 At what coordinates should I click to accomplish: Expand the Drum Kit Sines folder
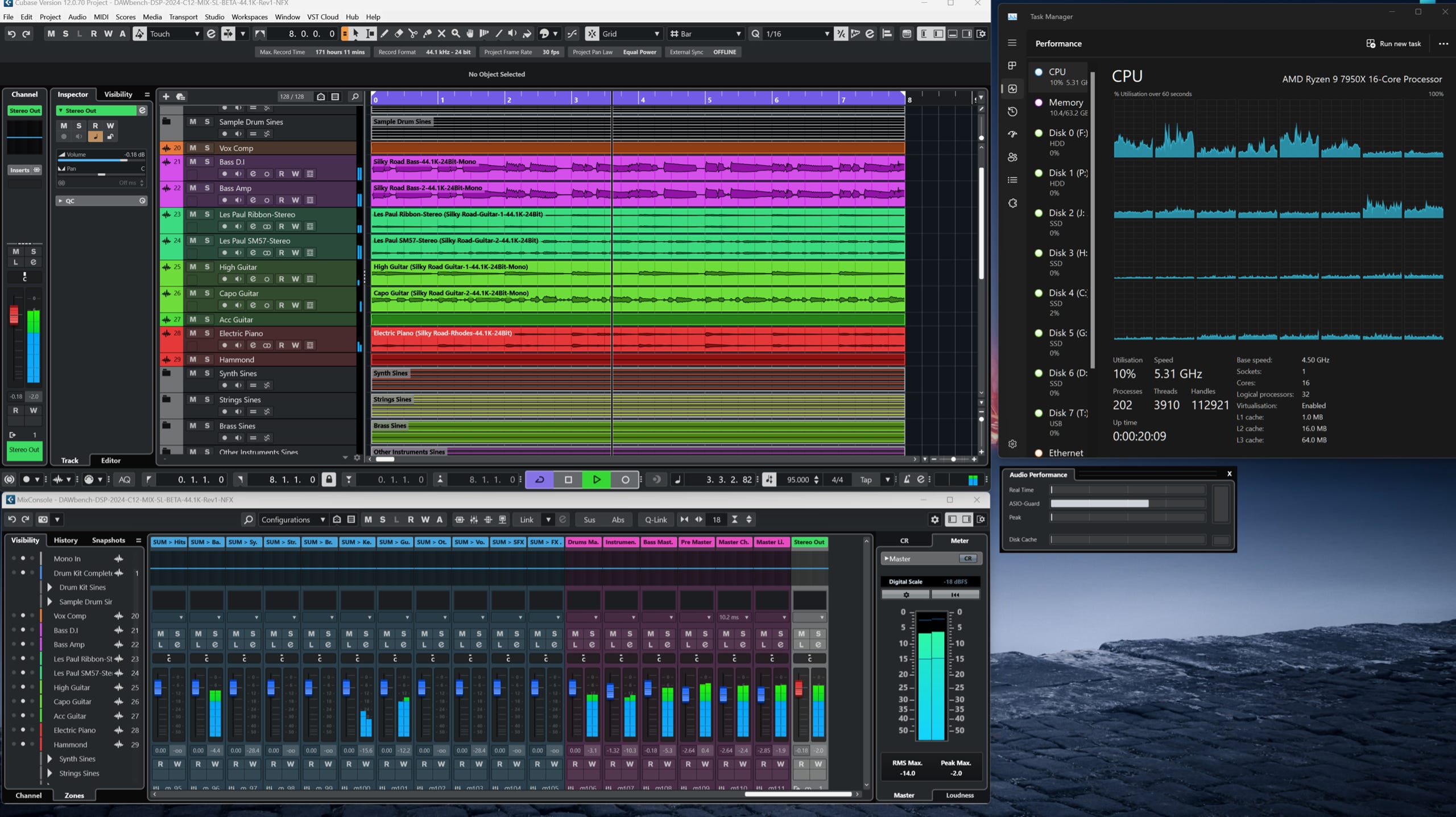[x=49, y=587]
